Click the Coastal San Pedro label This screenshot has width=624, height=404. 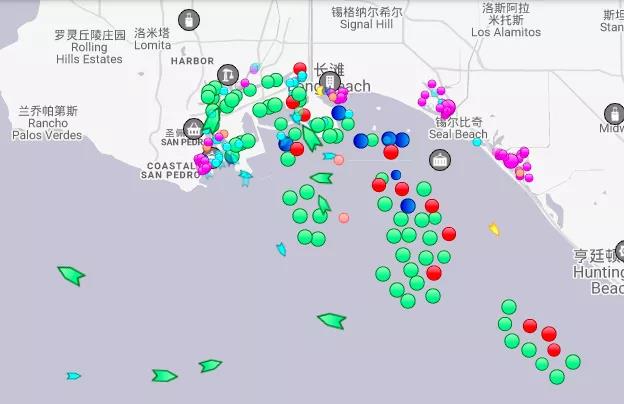click(x=170, y=170)
